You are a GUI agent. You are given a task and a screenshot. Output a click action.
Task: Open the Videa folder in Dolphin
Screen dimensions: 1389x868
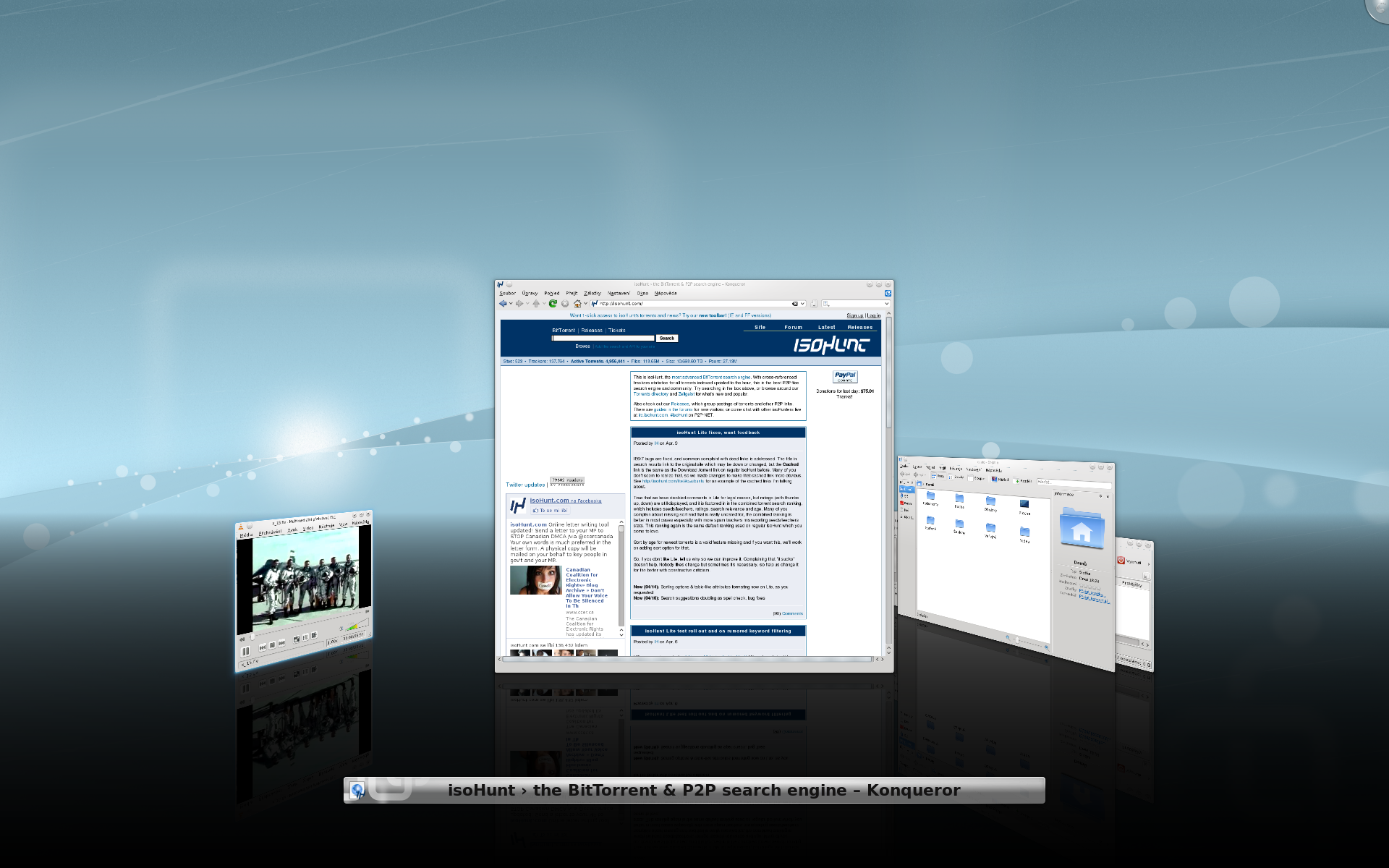(1024, 534)
